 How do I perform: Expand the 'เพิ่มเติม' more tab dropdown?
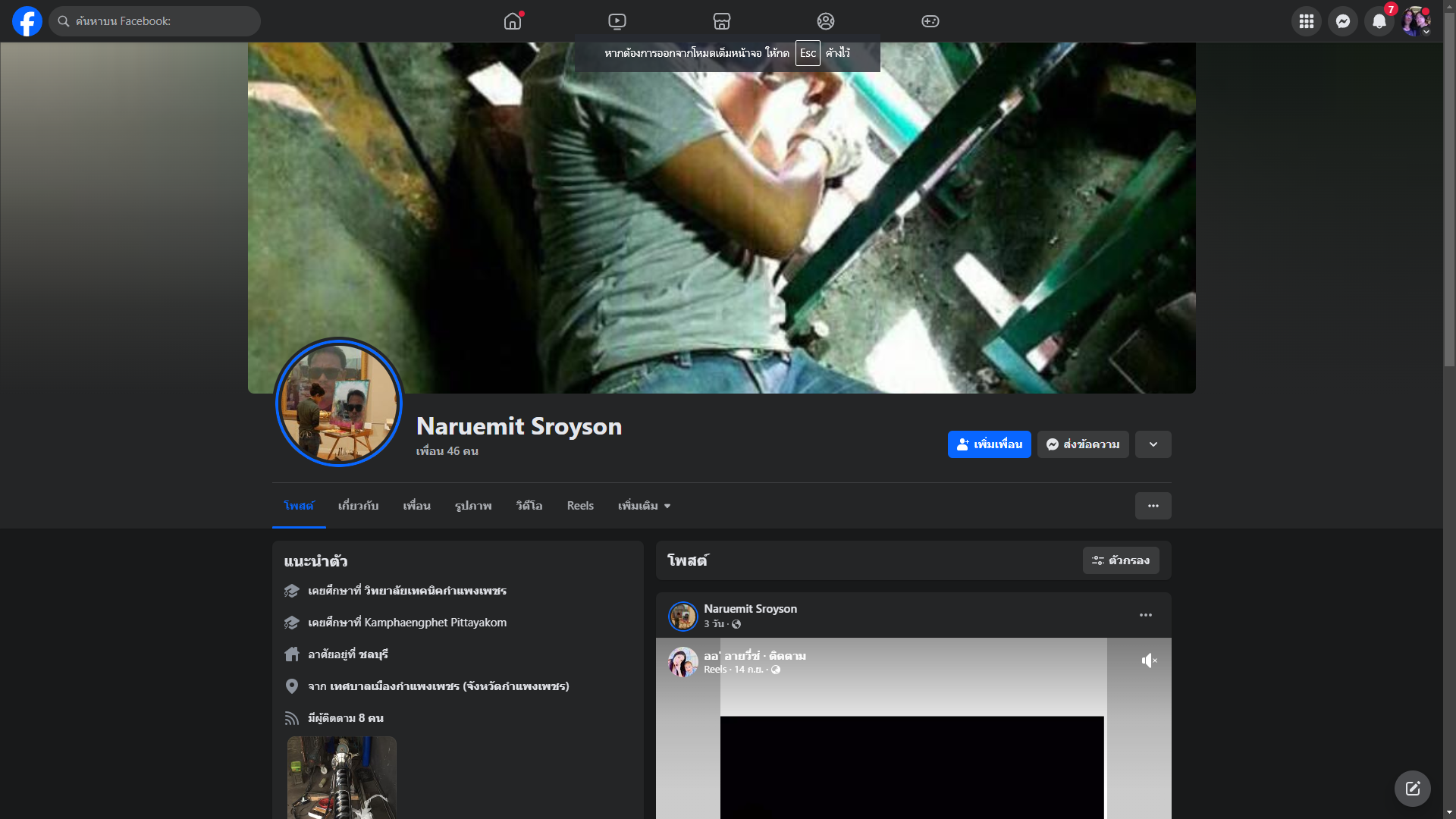(644, 506)
